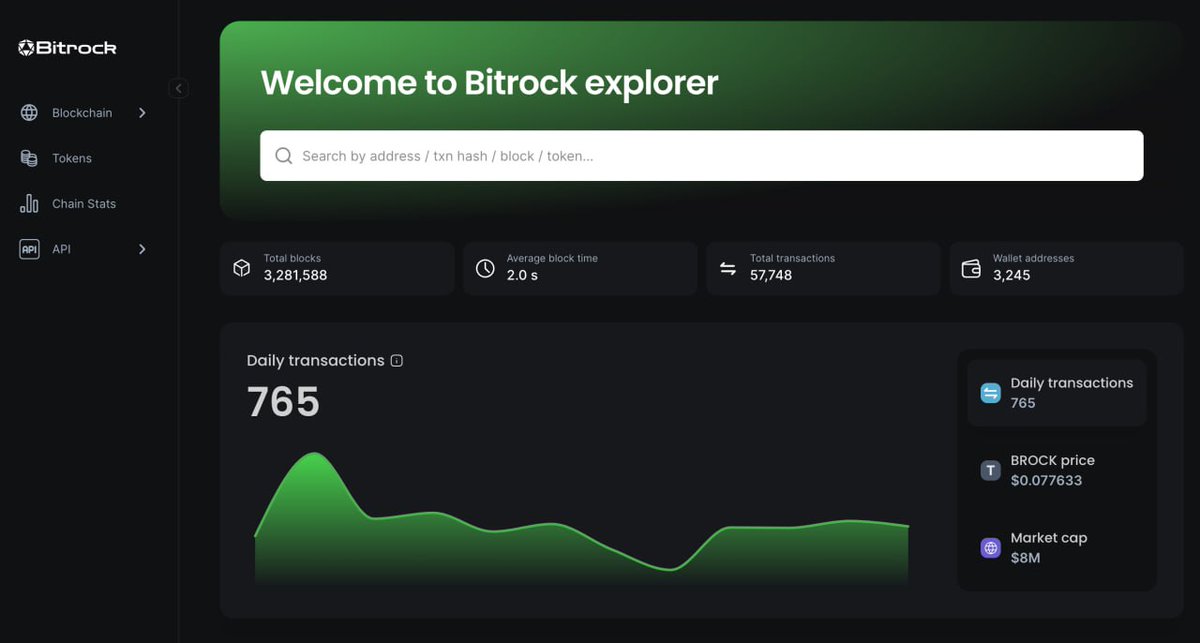Click the purple Market cap globe icon

(990, 548)
